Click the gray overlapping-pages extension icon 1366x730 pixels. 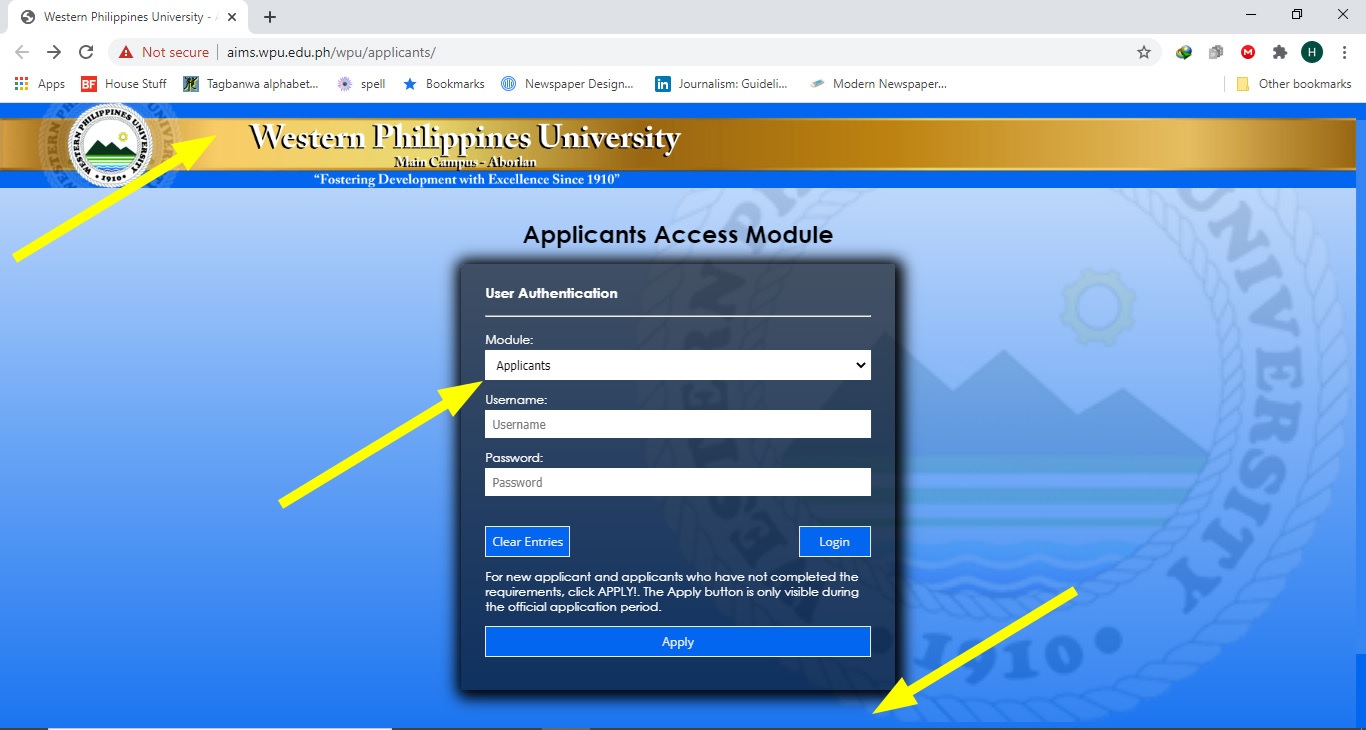pos(1216,52)
